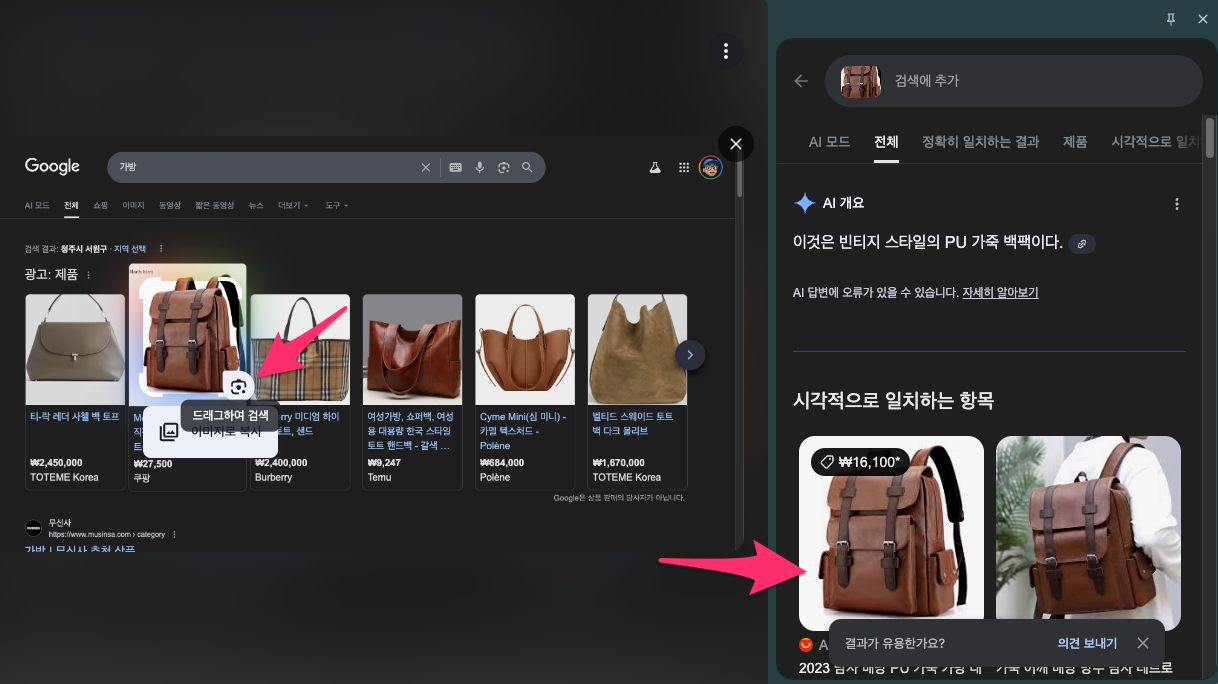This screenshot has height=684, width=1218.
Task: Clear the '가방' search query
Action: (425, 167)
